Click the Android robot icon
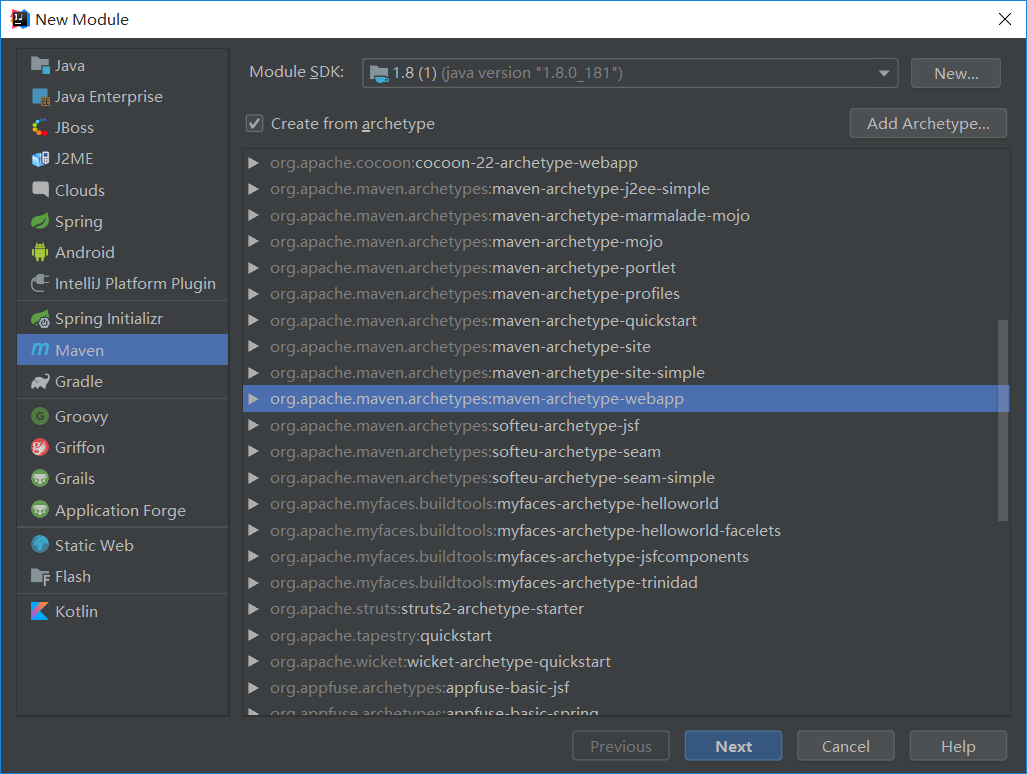The height and width of the screenshot is (774, 1027). (40, 252)
